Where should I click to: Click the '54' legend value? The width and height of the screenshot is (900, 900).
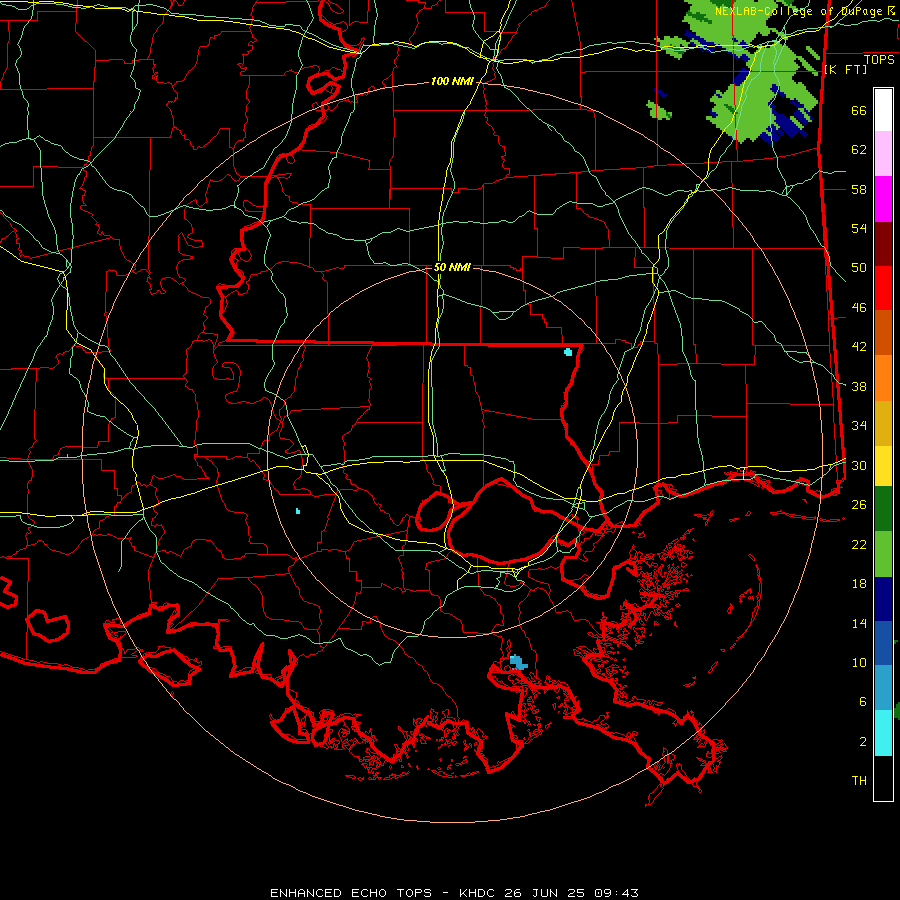point(859,228)
